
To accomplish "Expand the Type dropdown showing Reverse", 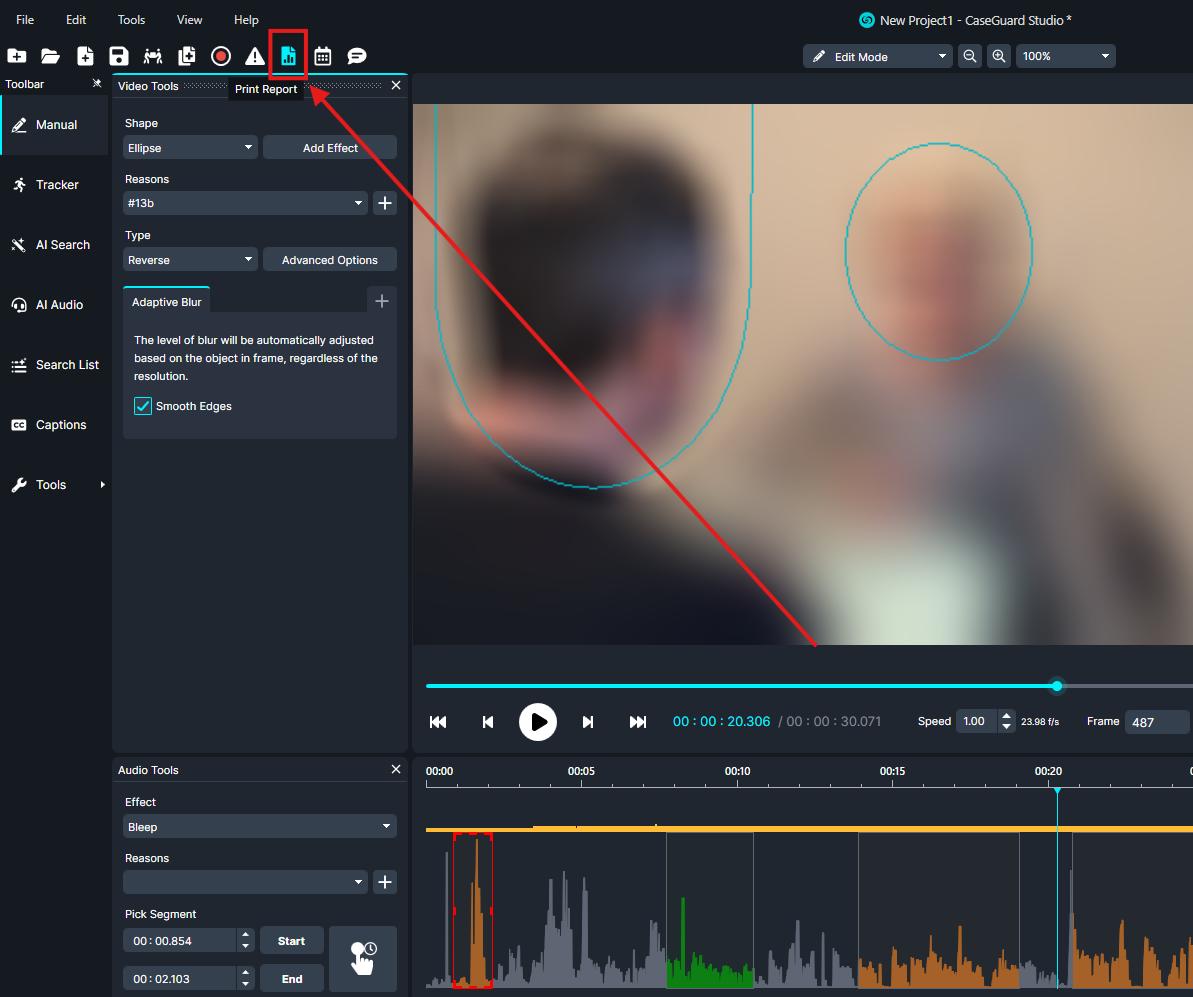I will [191, 260].
